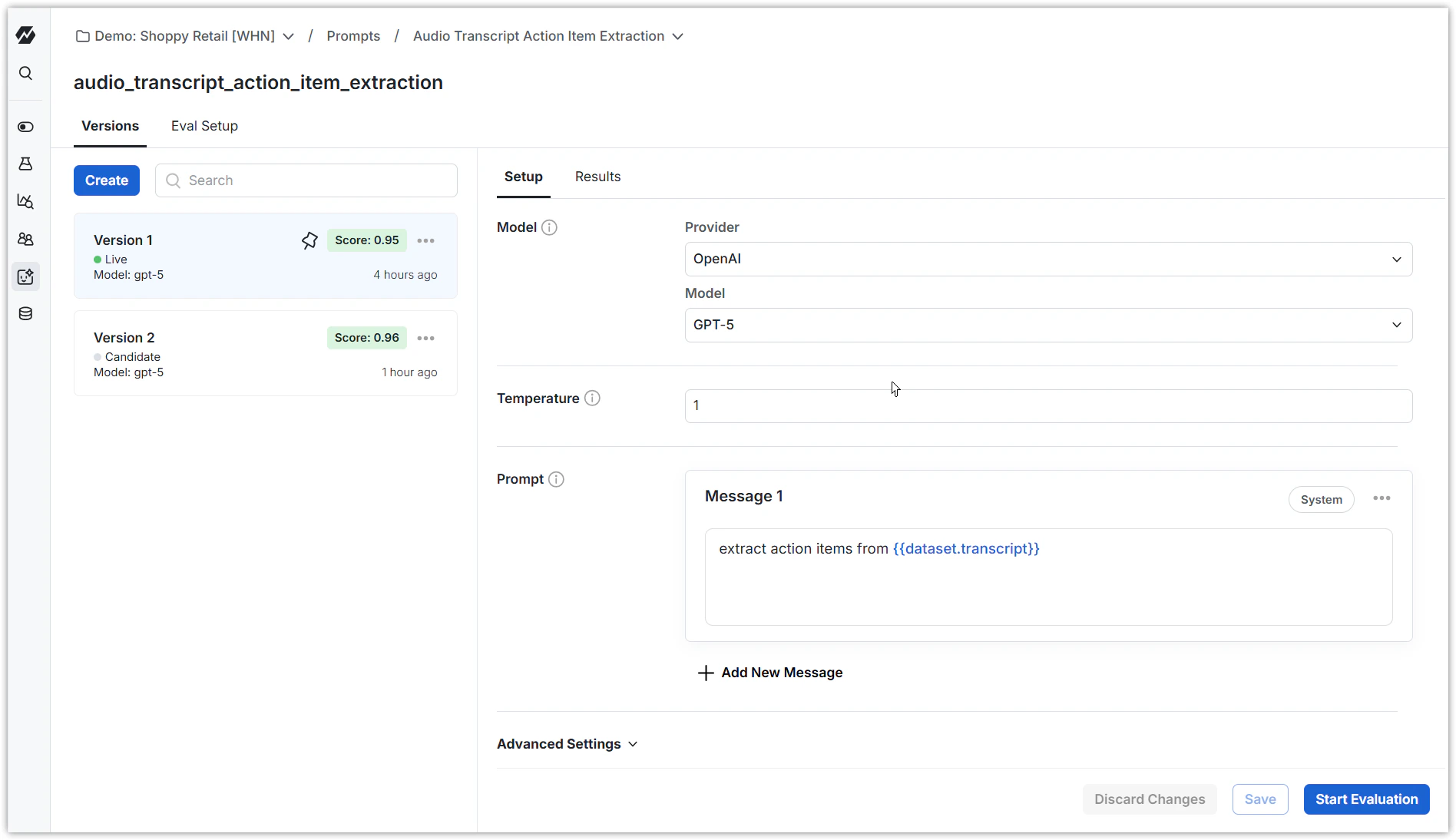
Task: Click the Start Evaluation button
Action: (x=1366, y=799)
